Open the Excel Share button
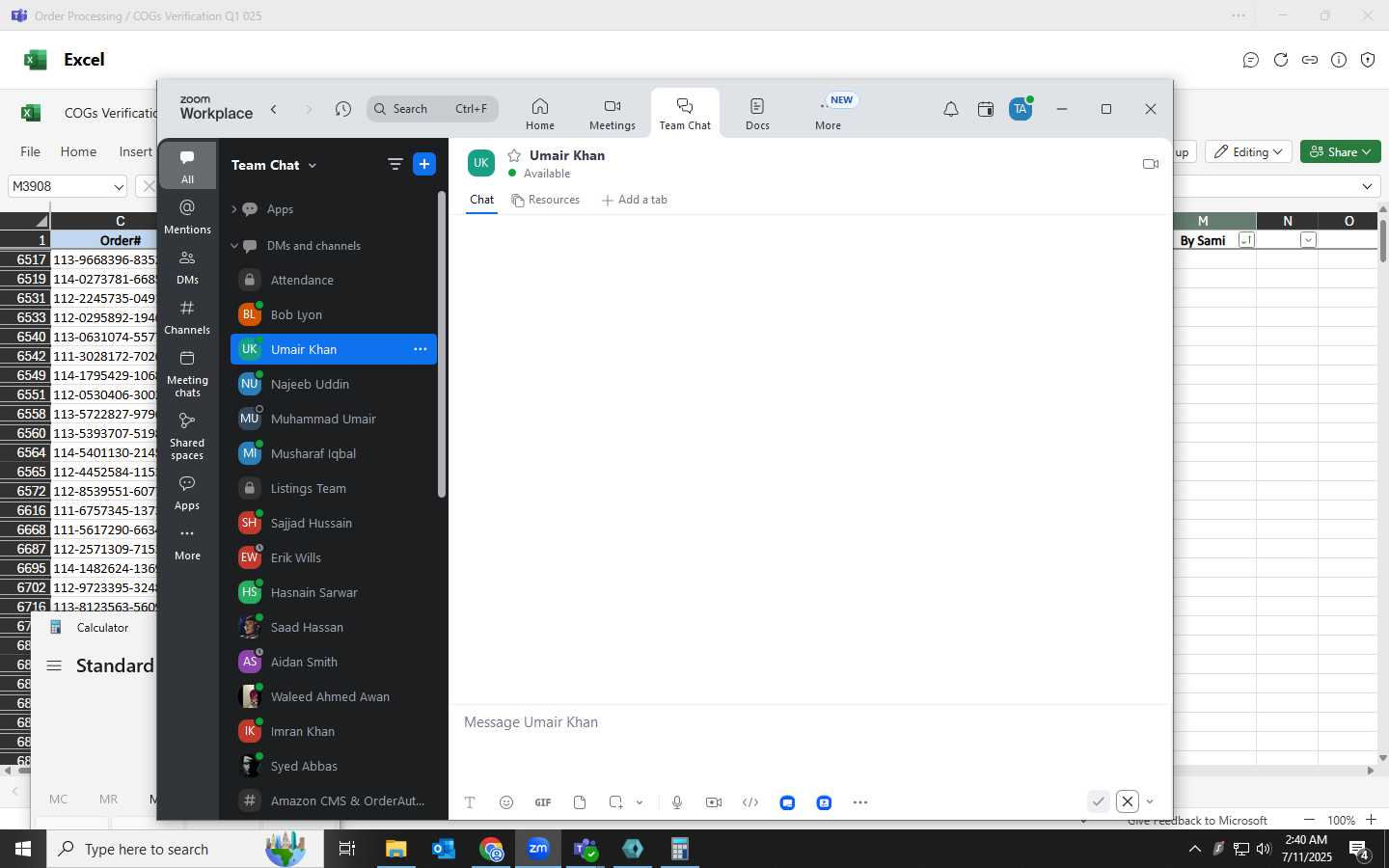This screenshot has width=1389, height=868. click(x=1341, y=151)
